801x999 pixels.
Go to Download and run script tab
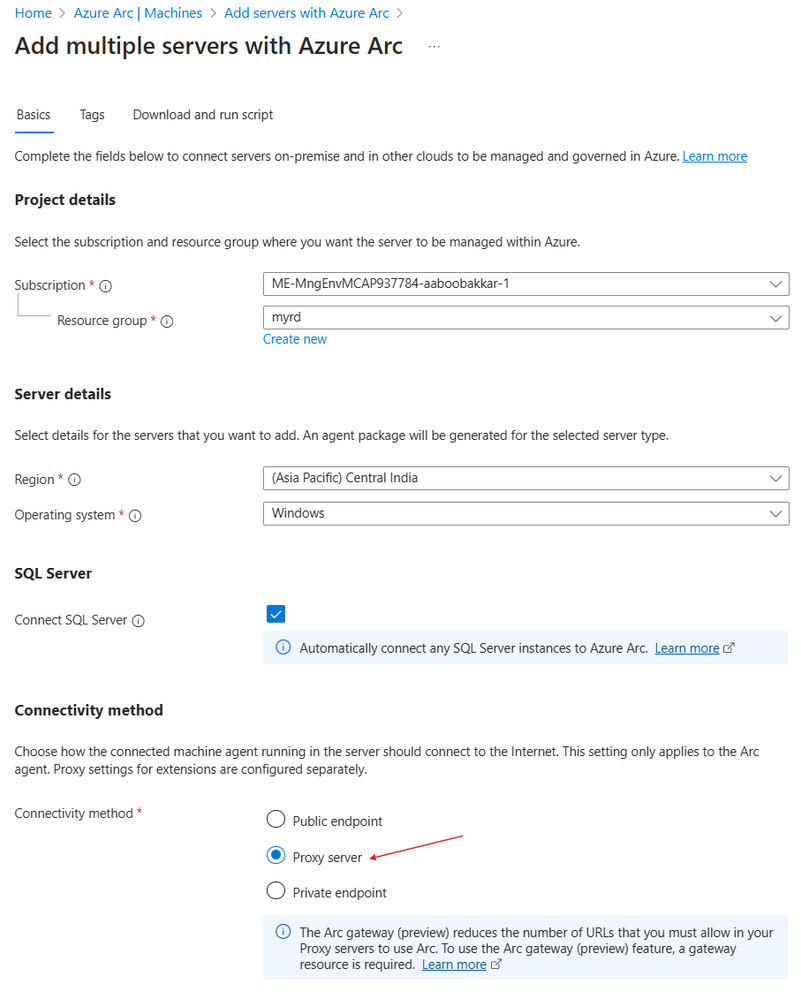[203, 115]
